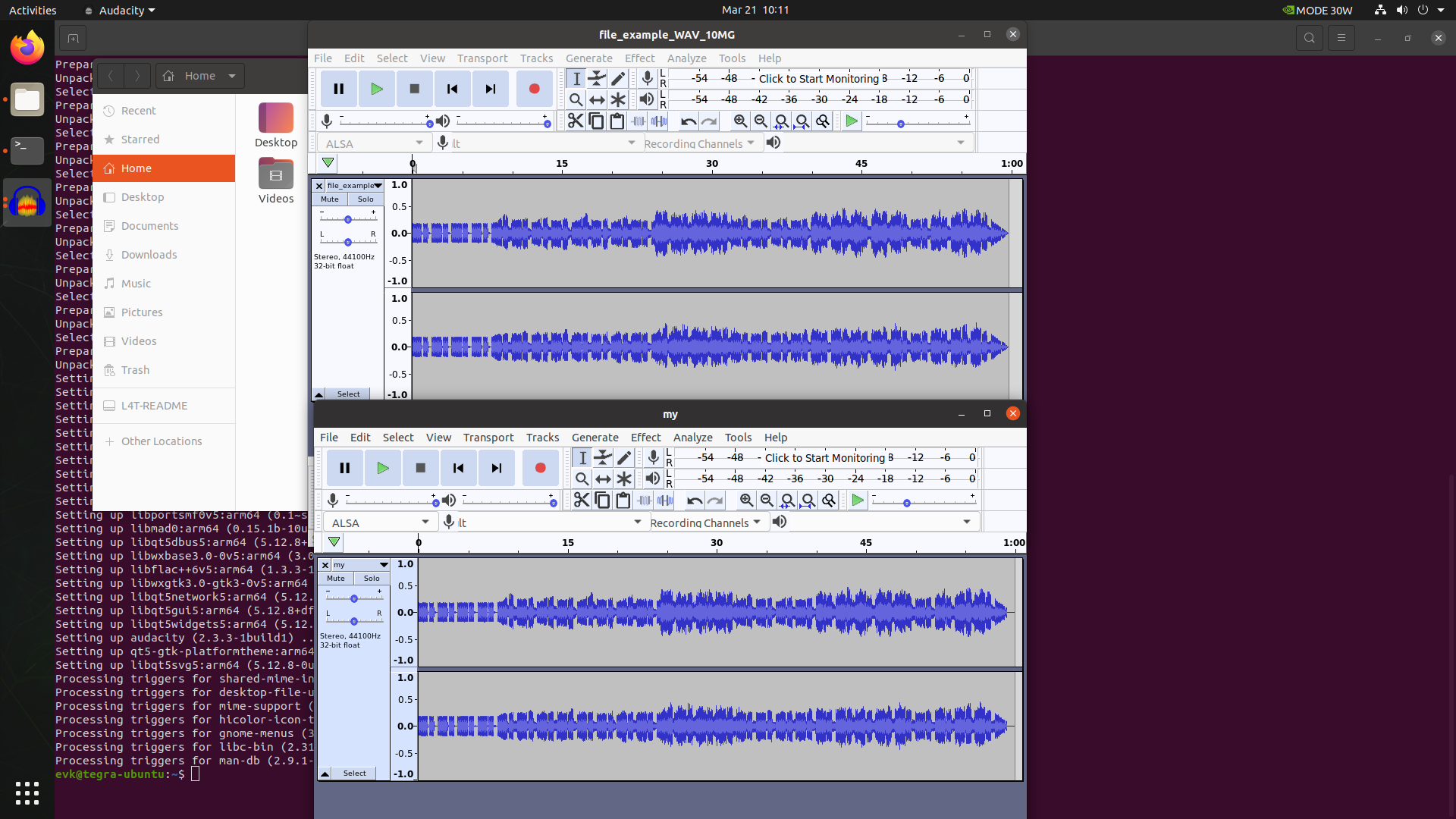The height and width of the screenshot is (819, 1456).
Task: Open the 'my' track name dropdown menu
Action: coord(384,565)
